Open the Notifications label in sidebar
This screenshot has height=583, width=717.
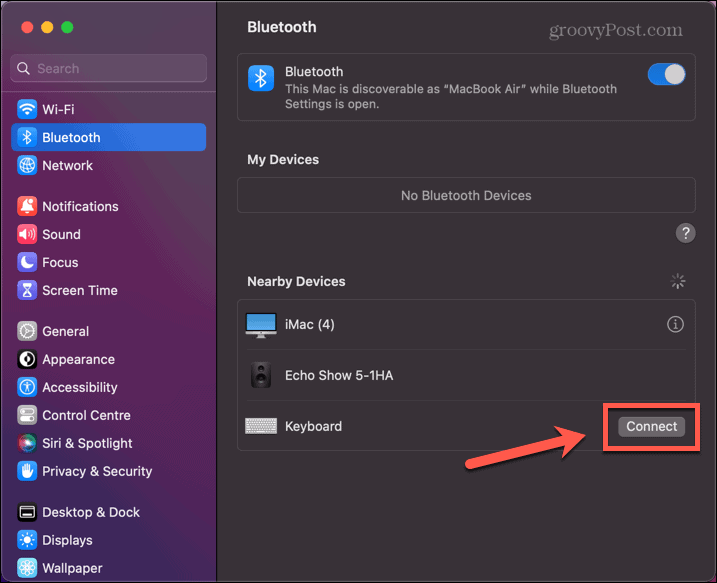tap(80, 206)
